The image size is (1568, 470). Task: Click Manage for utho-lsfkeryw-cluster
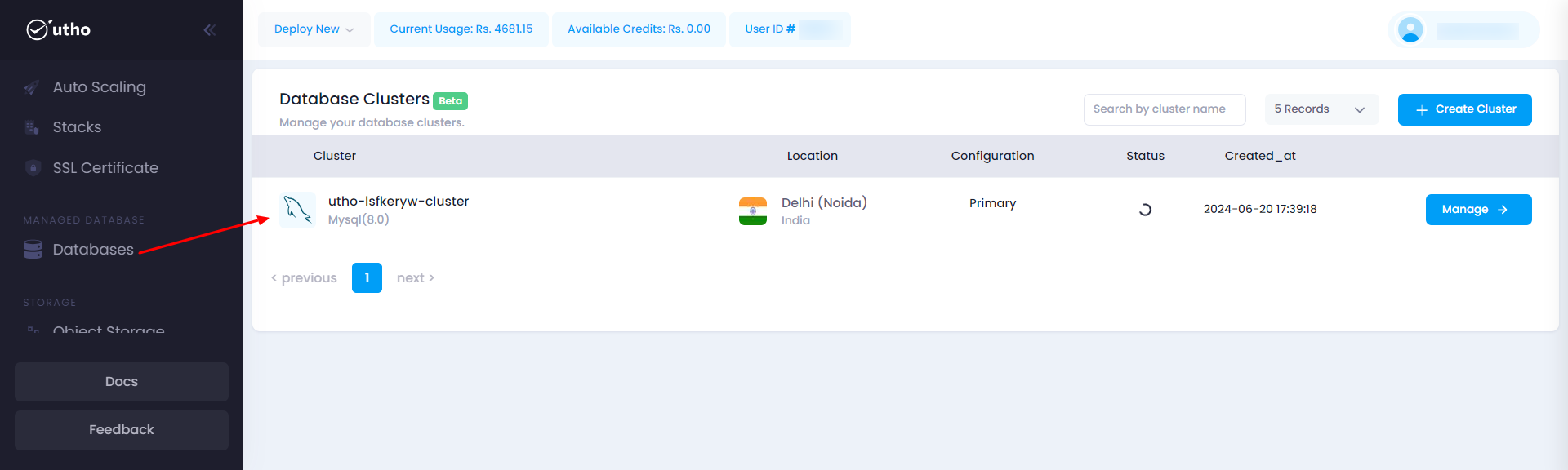[x=1478, y=210]
